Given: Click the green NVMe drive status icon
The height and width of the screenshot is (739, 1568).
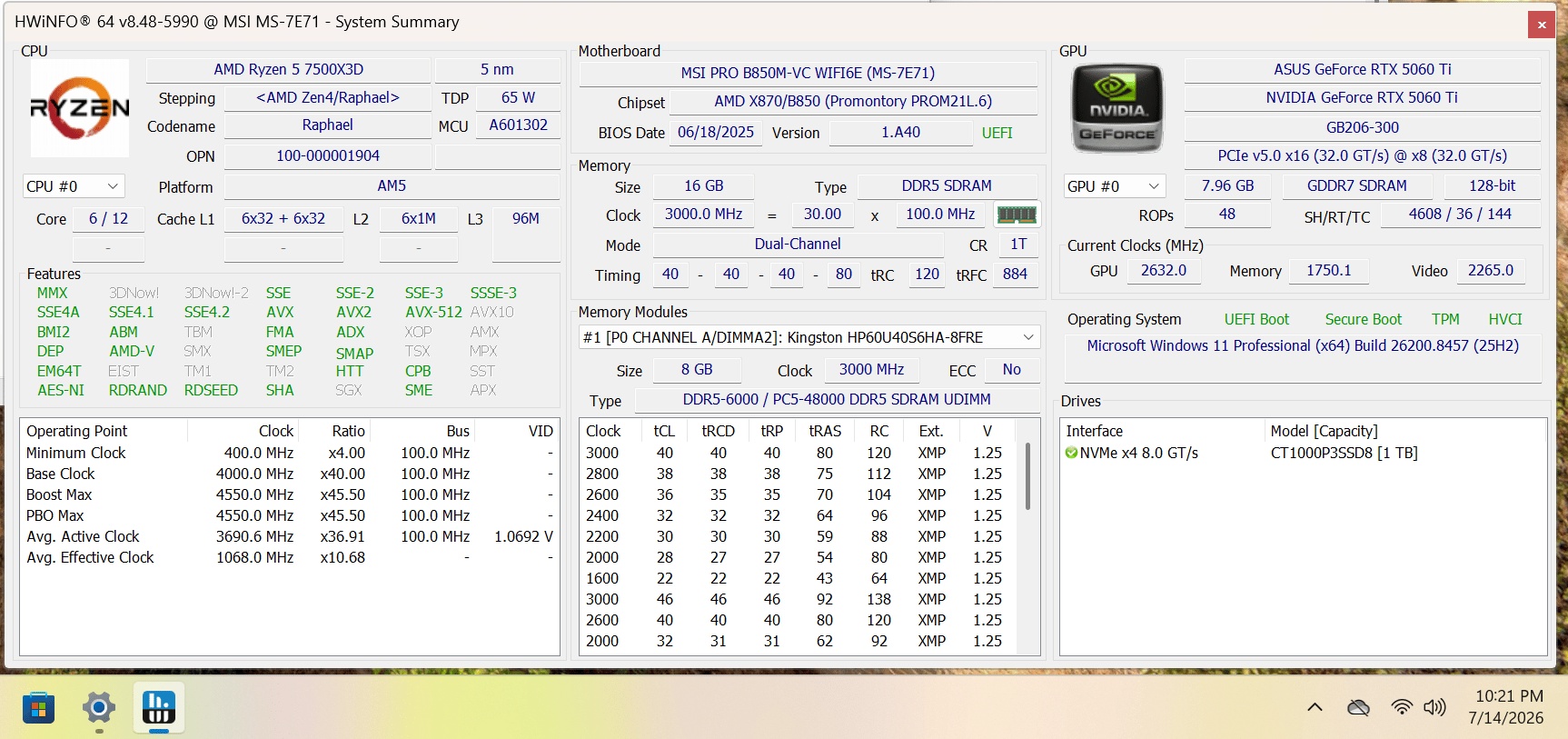Looking at the screenshot, I should 1071,453.
